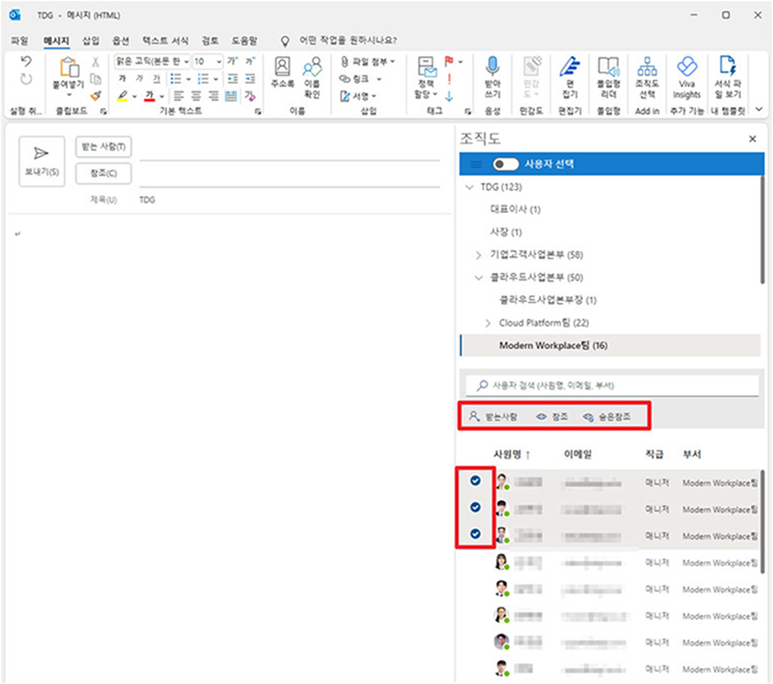773x684 pixels.
Task: Click the Send (보내기) button
Action: click(42, 161)
